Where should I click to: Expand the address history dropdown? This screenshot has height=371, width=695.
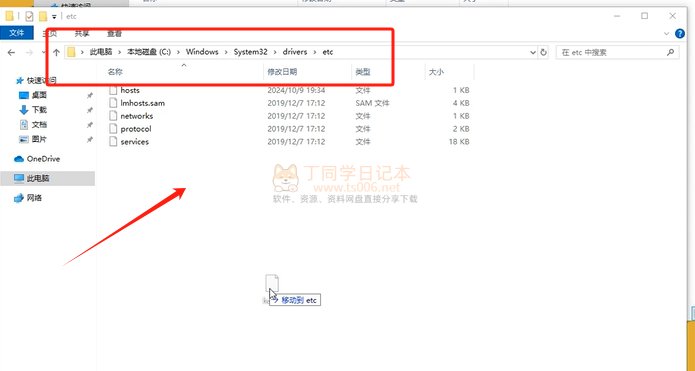coord(533,52)
